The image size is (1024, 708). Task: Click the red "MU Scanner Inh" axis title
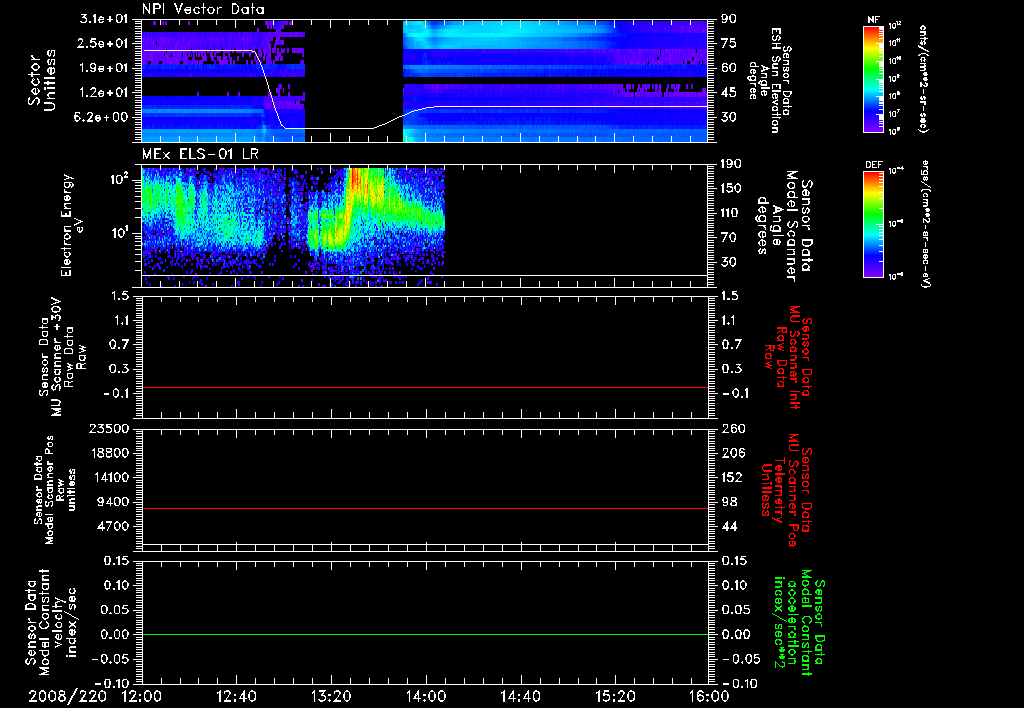click(788, 357)
